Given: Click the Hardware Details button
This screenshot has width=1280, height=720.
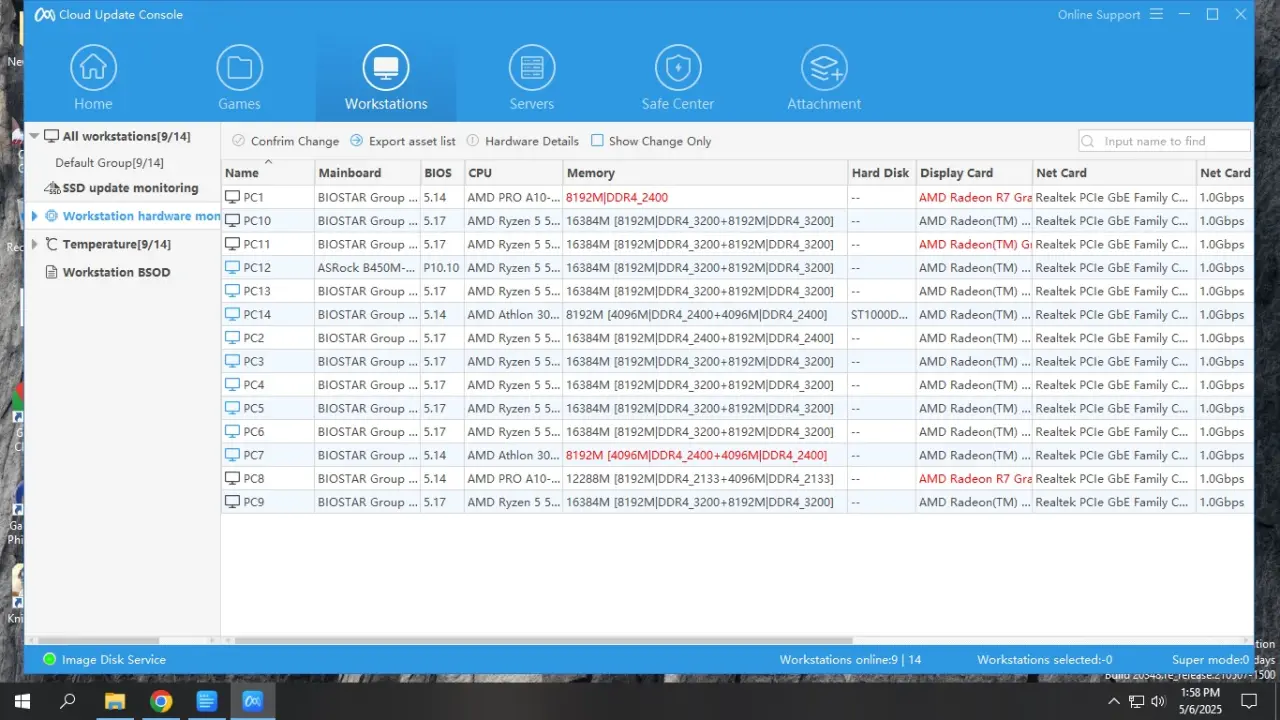Looking at the screenshot, I should click(523, 141).
